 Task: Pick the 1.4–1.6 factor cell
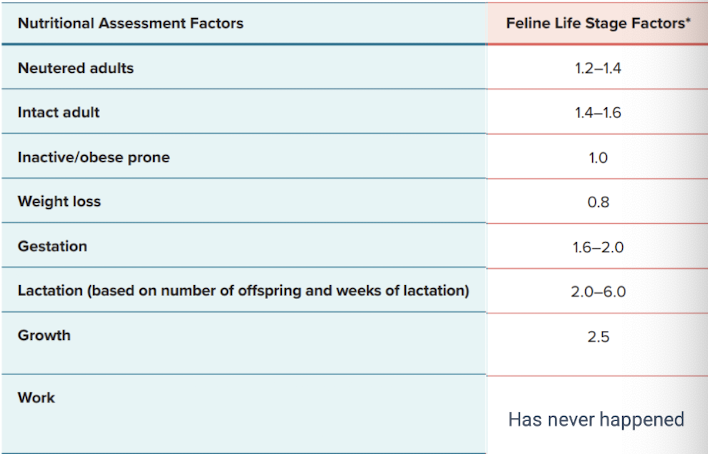(x=598, y=113)
